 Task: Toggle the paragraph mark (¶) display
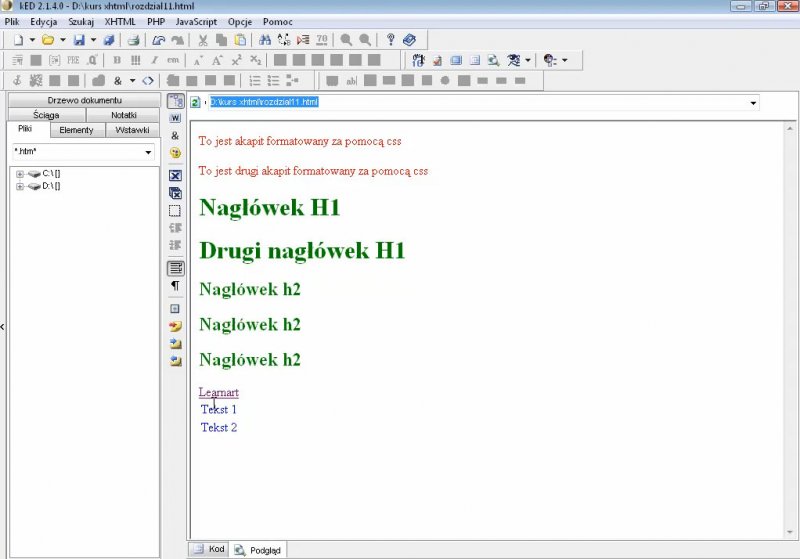(175, 286)
